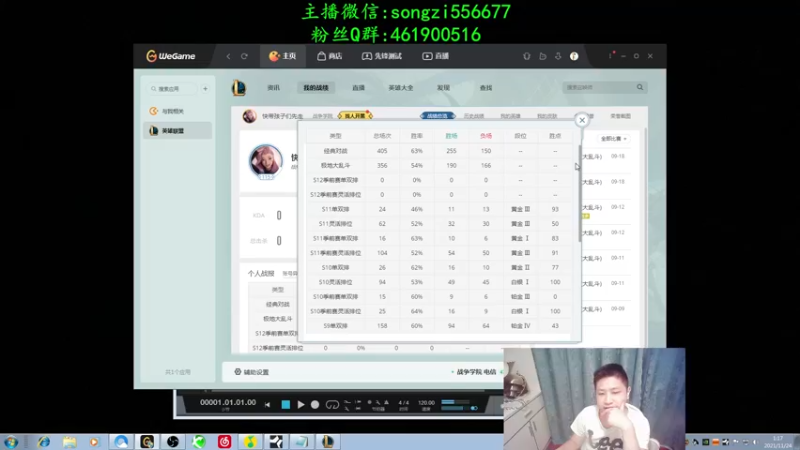Switch to the 英雄大全 tab
This screenshot has height=450, width=800.
coord(401,88)
